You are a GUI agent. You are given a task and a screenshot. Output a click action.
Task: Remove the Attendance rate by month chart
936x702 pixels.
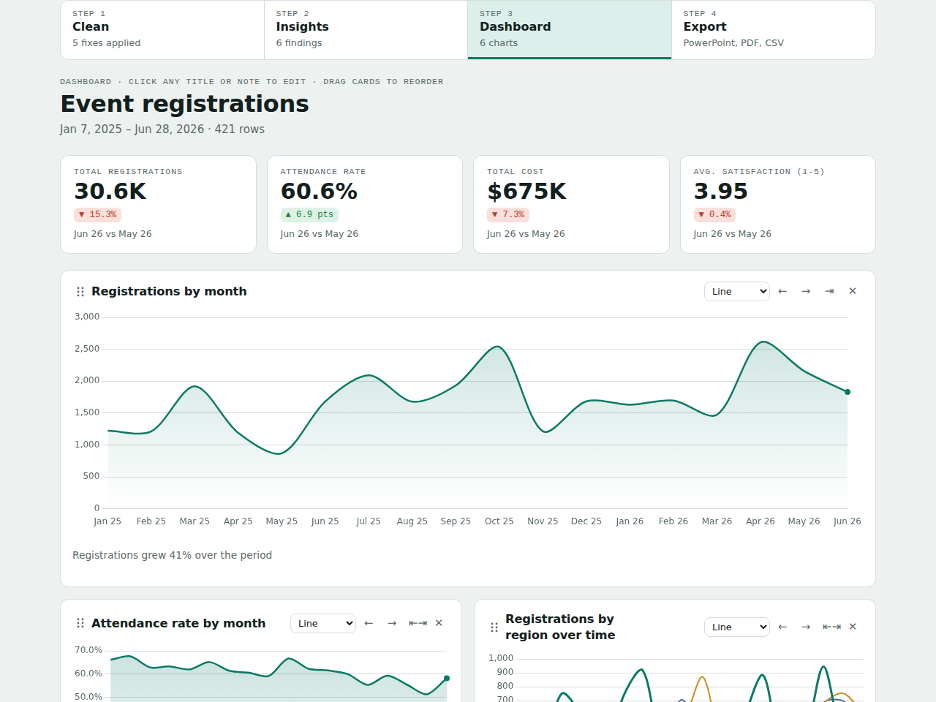pyautogui.click(x=439, y=623)
